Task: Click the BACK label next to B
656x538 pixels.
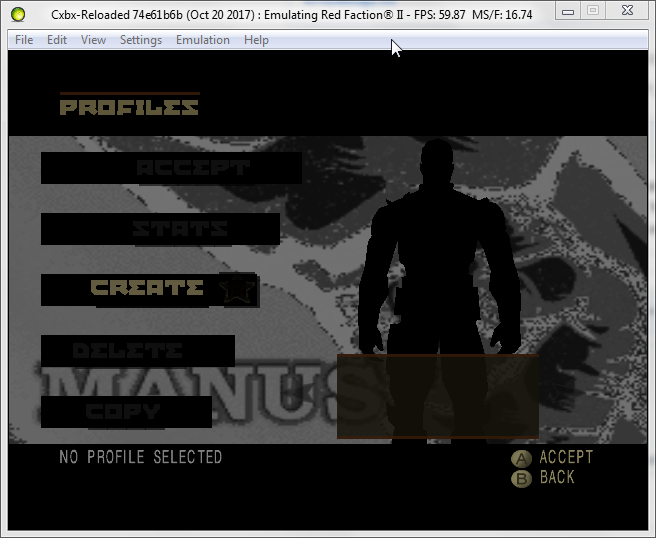Action: [x=557, y=477]
